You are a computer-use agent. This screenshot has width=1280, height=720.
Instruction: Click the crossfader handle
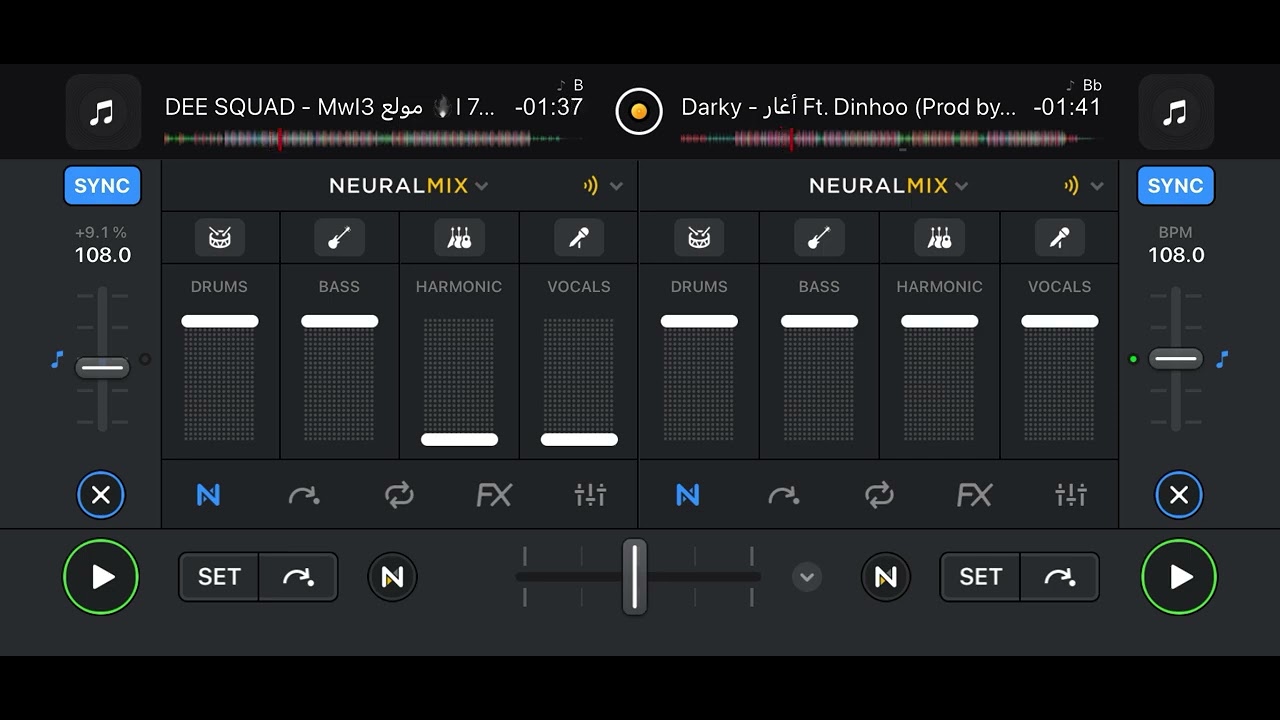point(635,577)
